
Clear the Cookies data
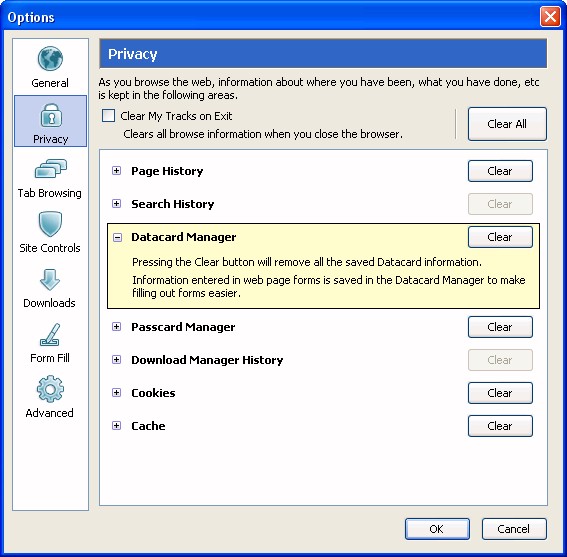[x=500, y=393]
